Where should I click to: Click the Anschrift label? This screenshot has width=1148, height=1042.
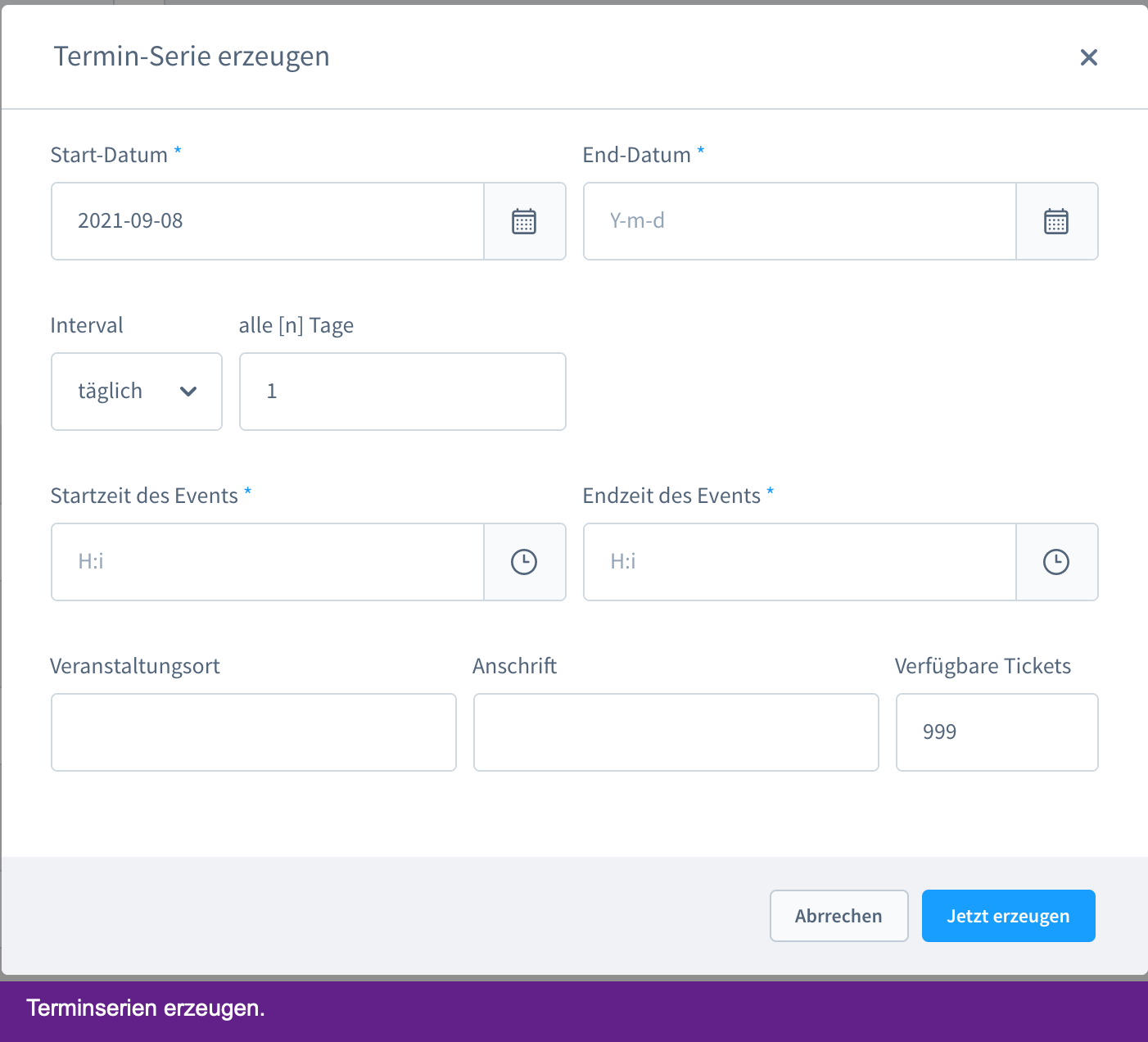point(515,666)
